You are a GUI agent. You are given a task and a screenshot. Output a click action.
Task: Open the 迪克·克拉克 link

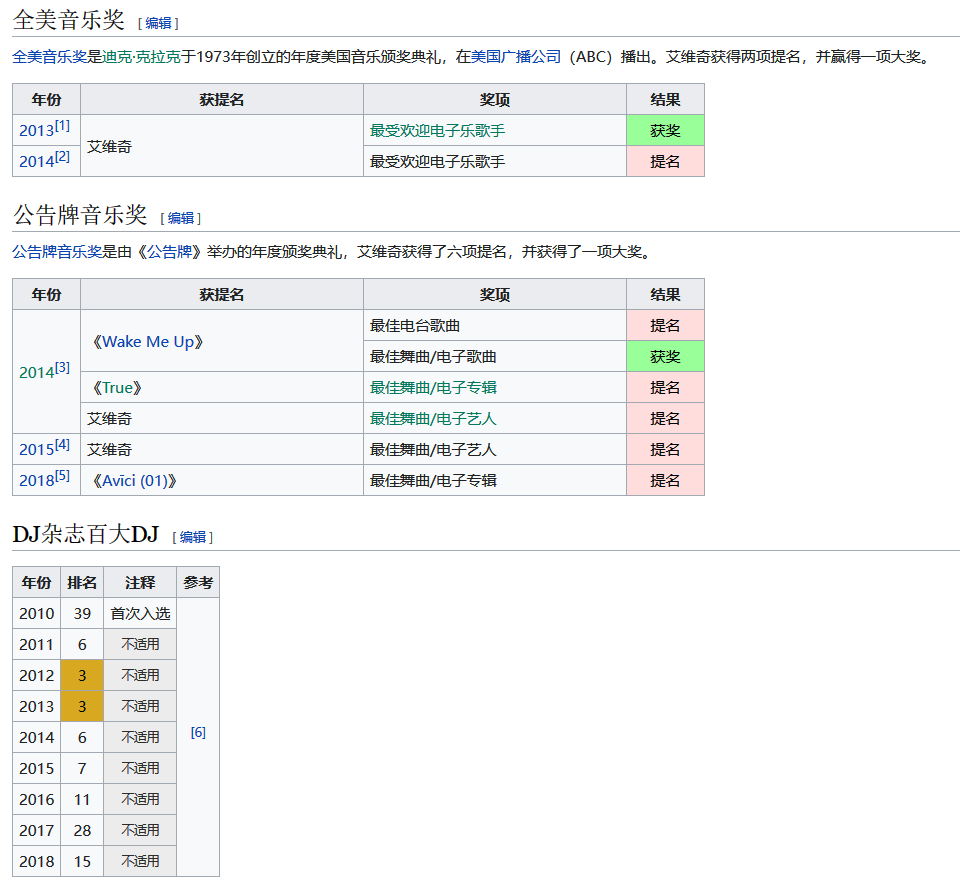pos(141,57)
